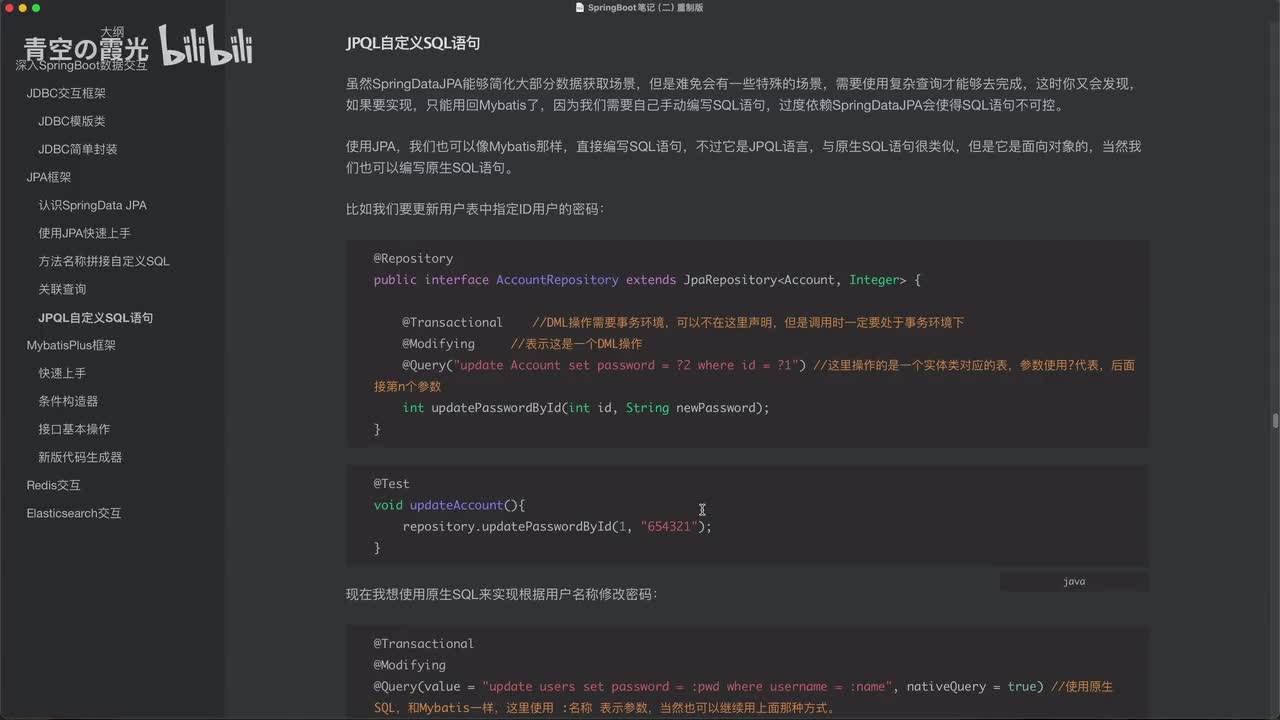
Task: Go to 快速上手 under MybatisPlus
Action: [x=62, y=373]
